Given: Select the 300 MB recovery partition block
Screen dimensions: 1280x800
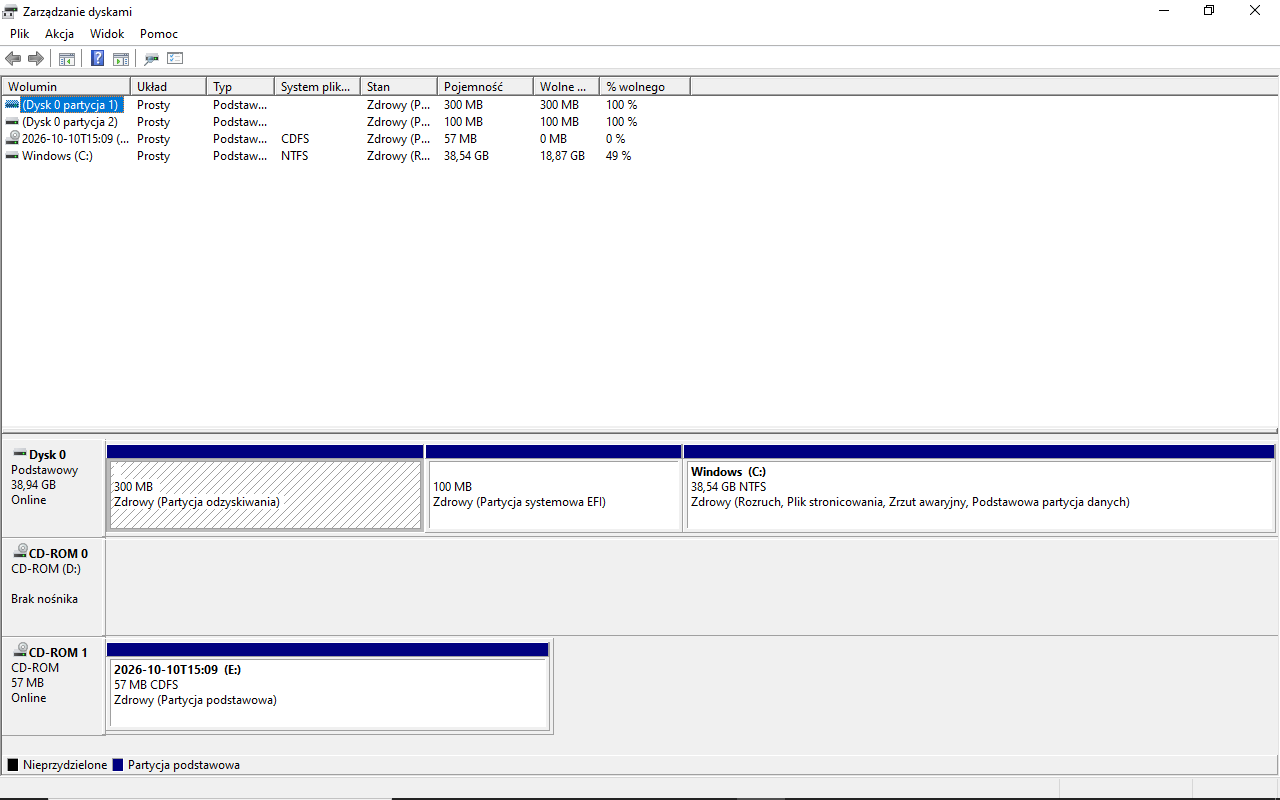Looking at the screenshot, I should pyautogui.click(x=265, y=488).
